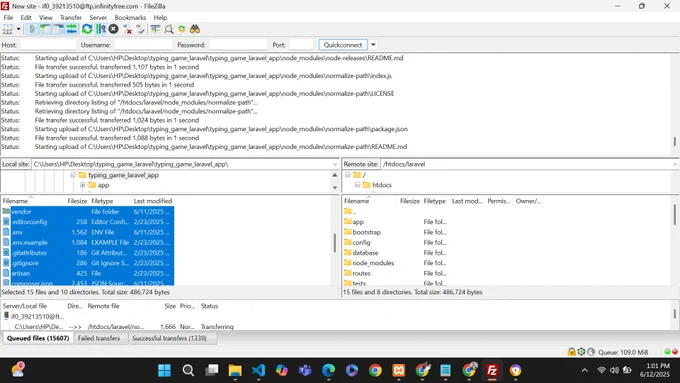The image size is (680, 383).
Task: Open Quickconnect history dropdown
Action: point(373,45)
